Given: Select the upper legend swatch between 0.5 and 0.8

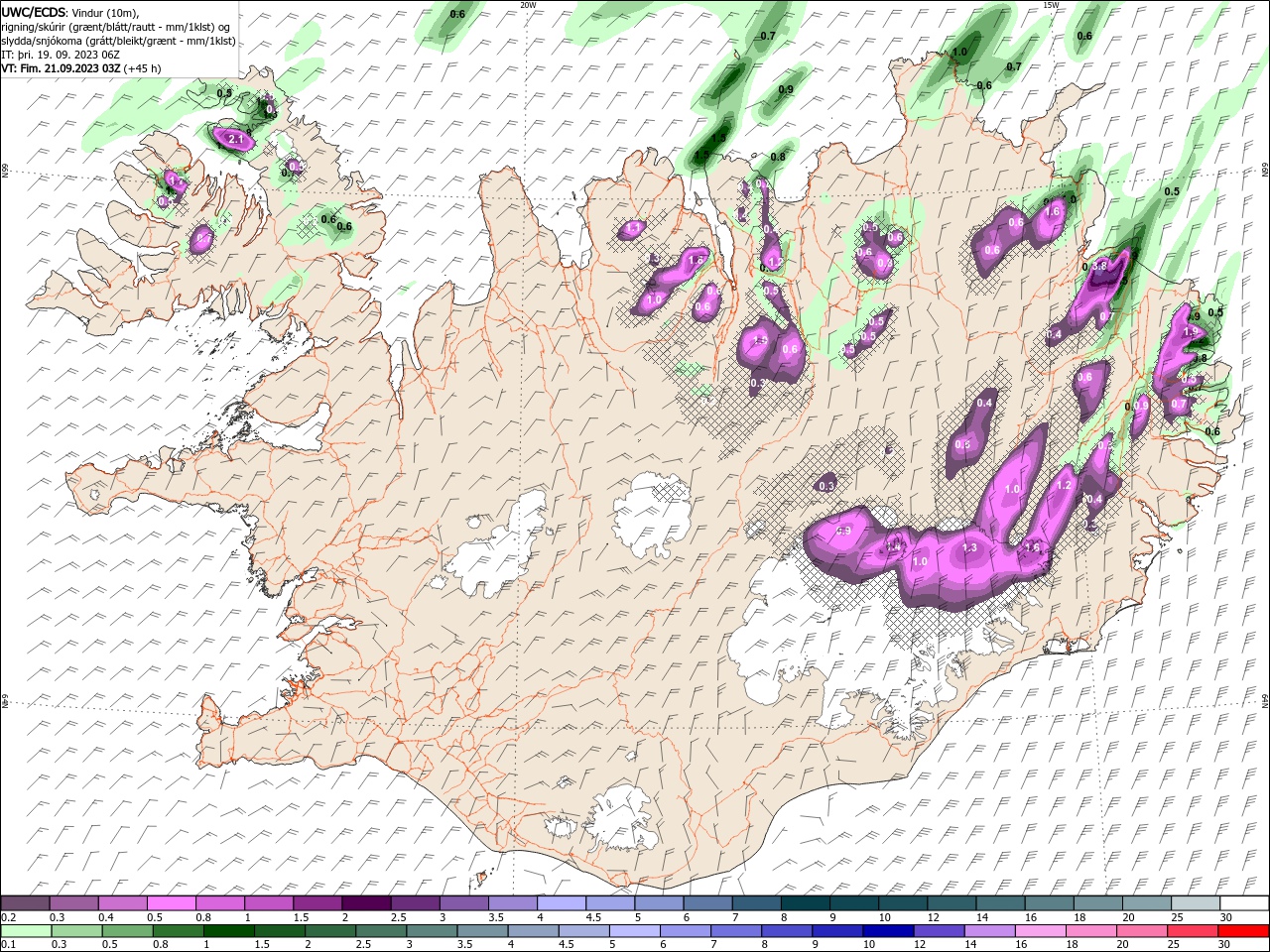Looking at the screenshot, I should (x=171, y=903).
